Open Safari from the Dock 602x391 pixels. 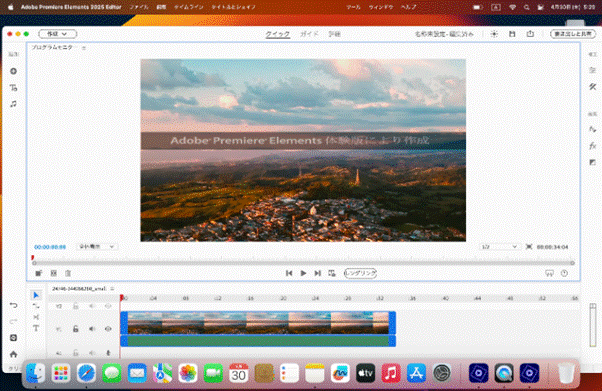tap(86, 373)
